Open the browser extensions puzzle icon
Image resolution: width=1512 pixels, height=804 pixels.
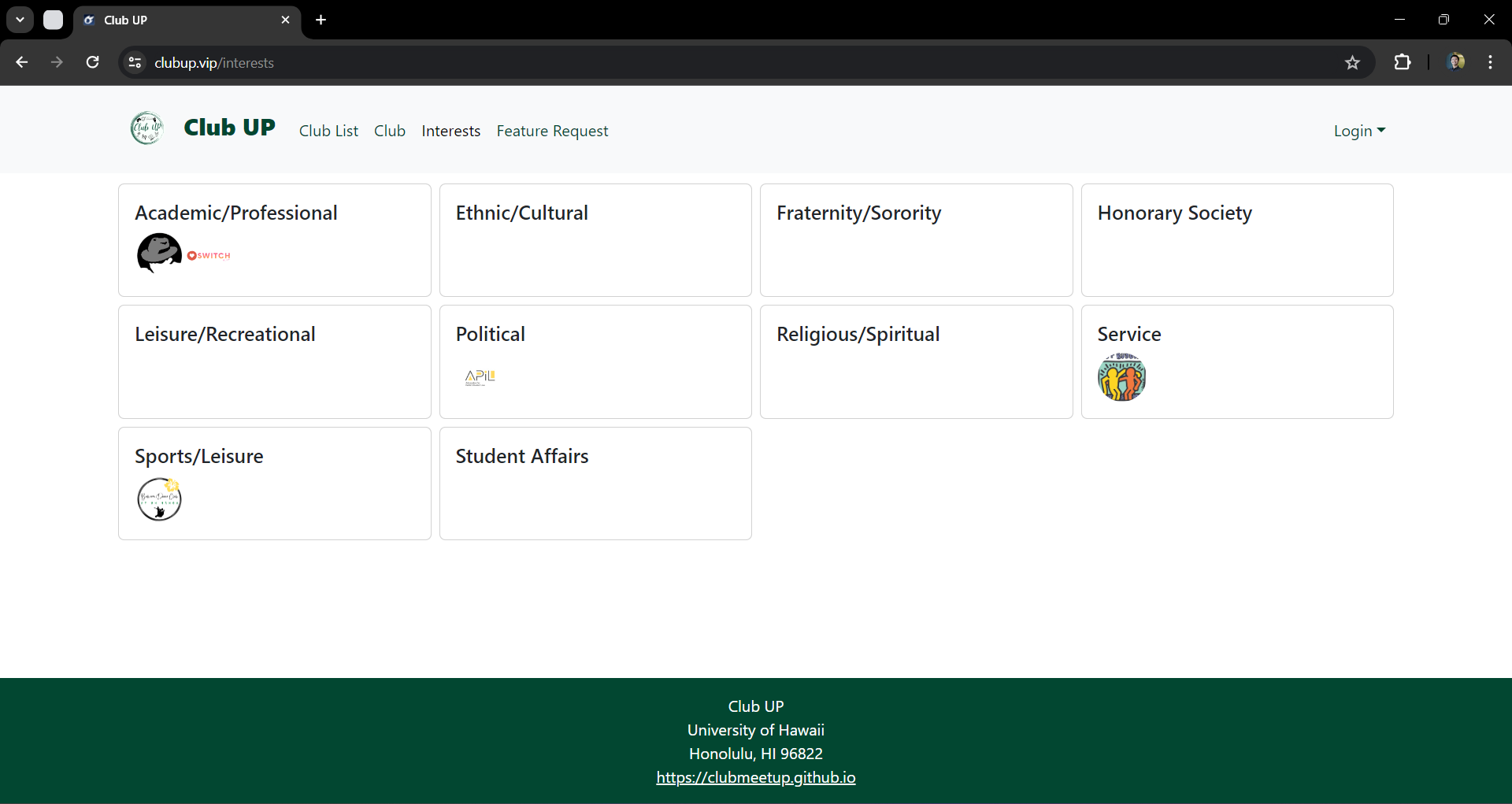point(1404,62)
